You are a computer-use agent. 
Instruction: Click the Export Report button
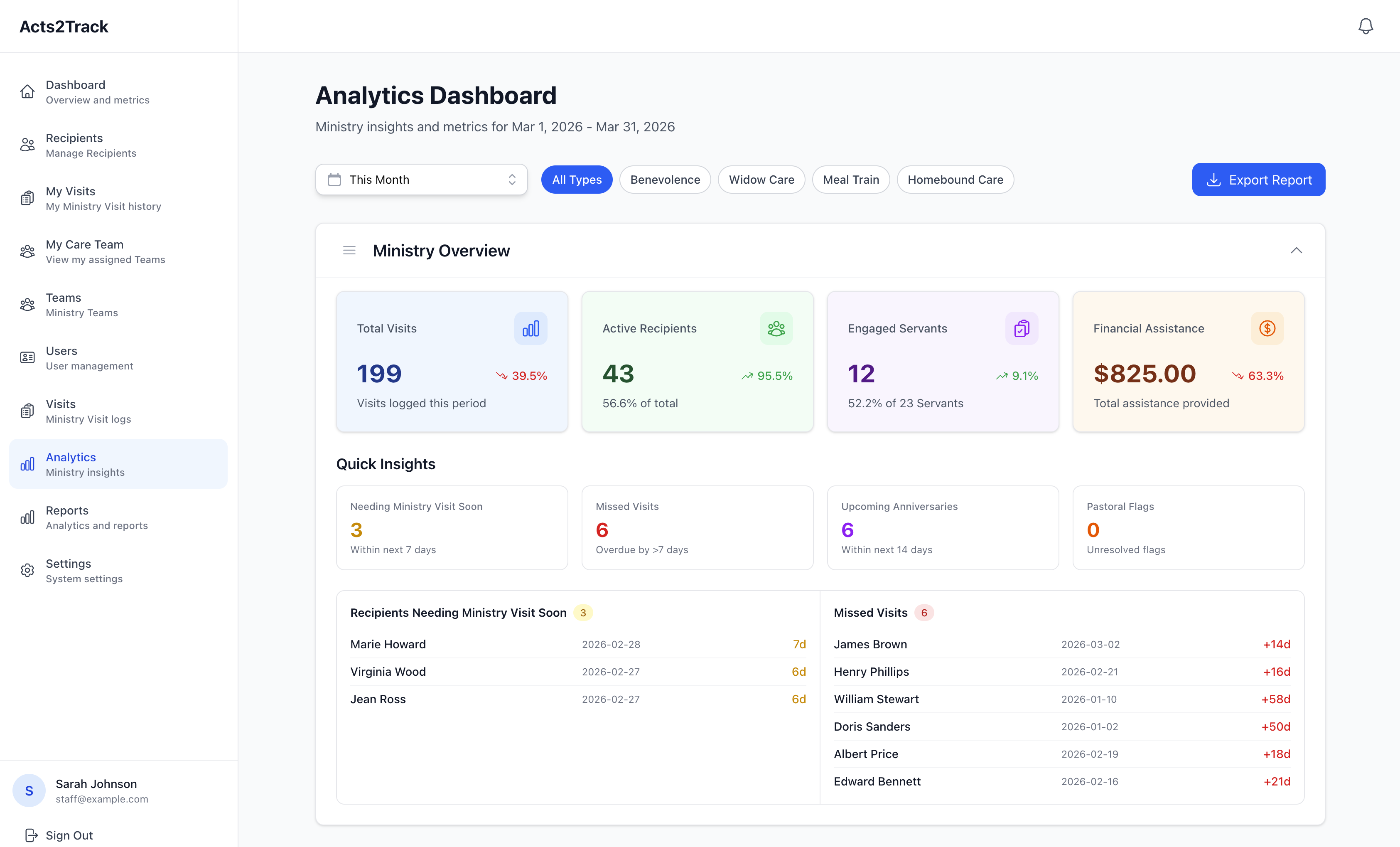point(1258,179)
